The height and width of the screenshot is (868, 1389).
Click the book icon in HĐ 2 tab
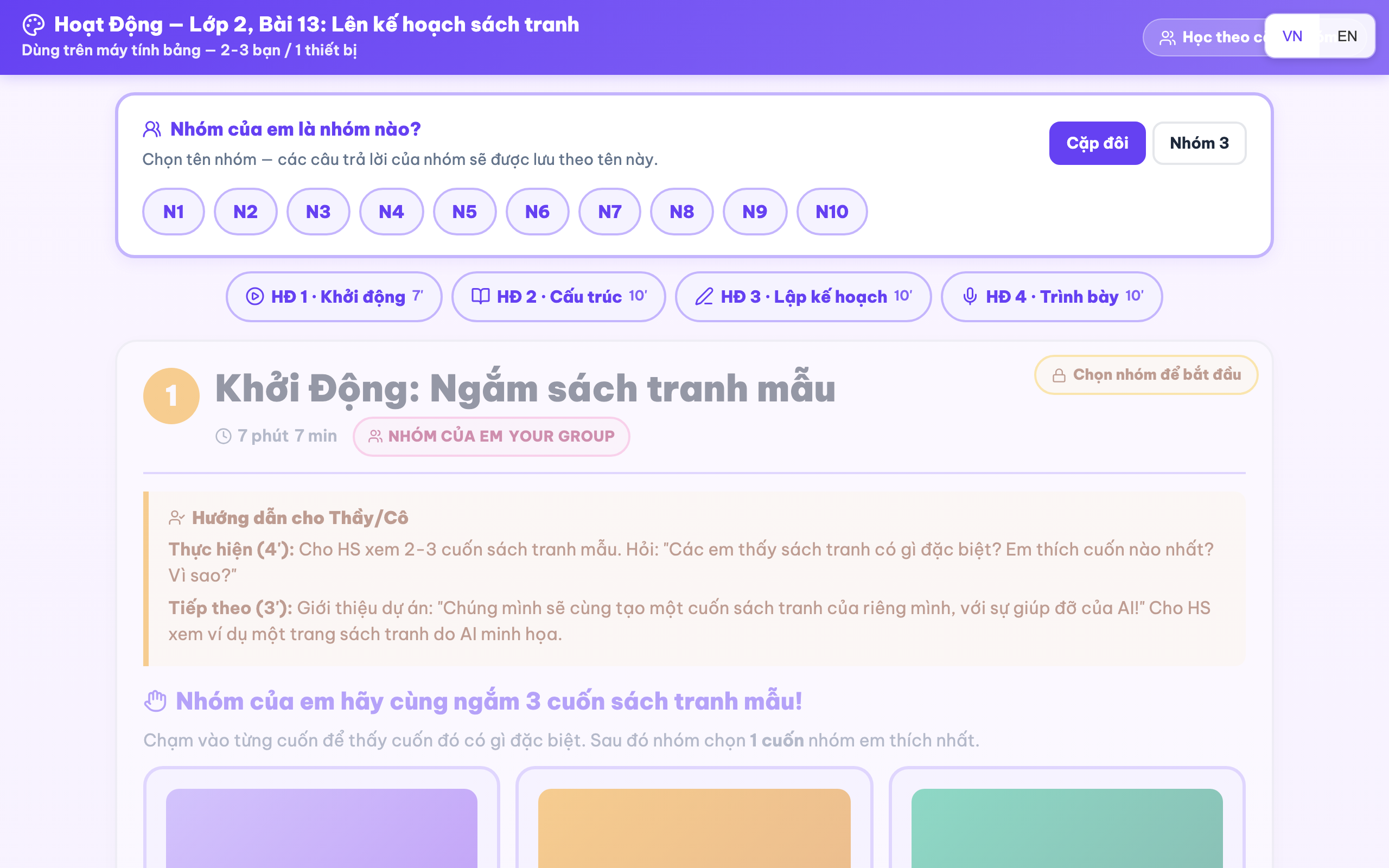tap(480, 296)
